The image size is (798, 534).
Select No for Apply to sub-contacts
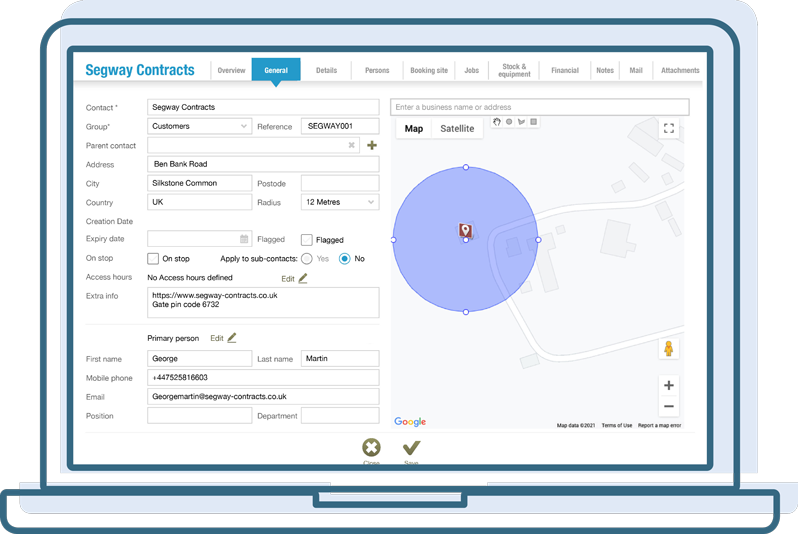point(345,259)
